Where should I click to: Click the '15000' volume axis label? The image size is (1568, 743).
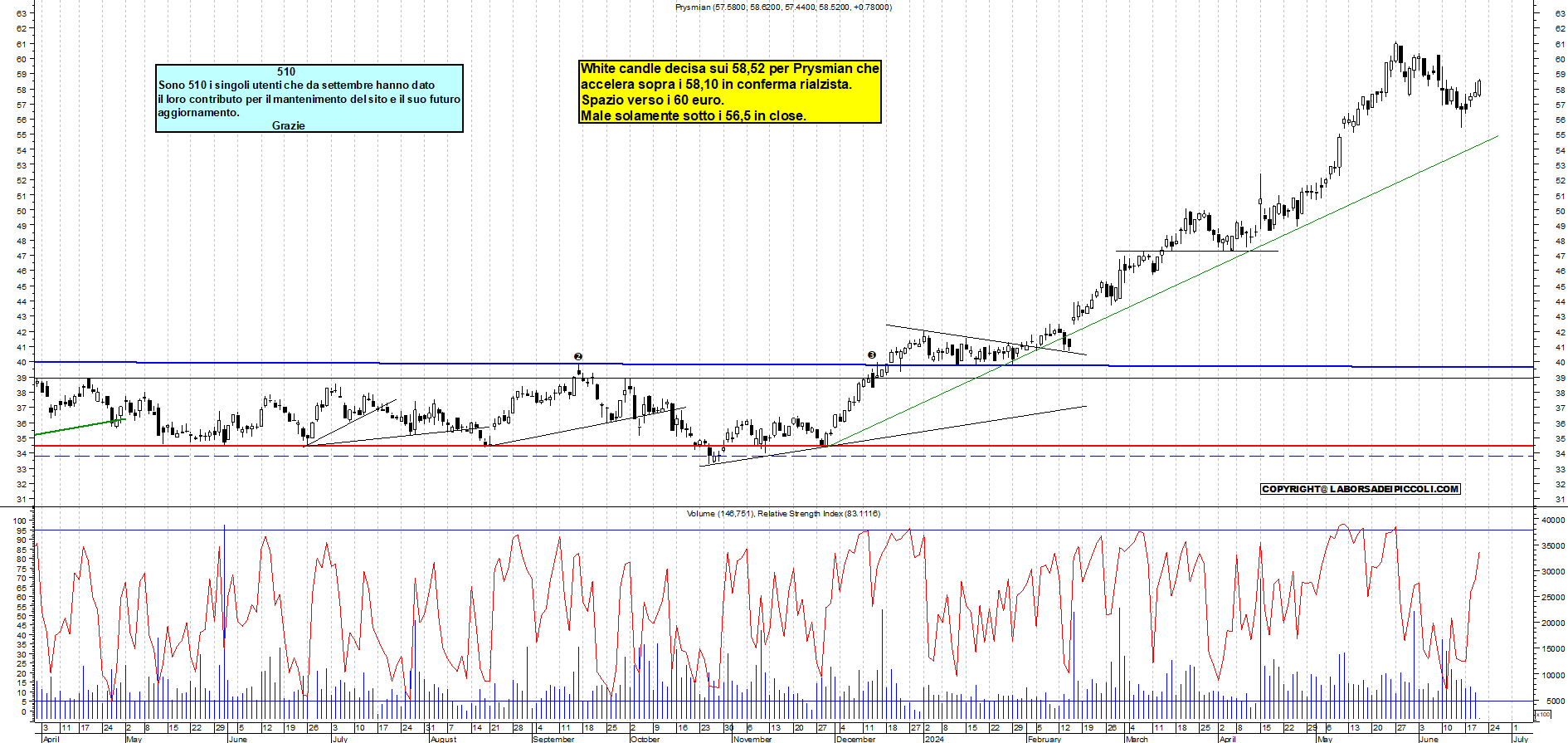tap(1553, 649)
